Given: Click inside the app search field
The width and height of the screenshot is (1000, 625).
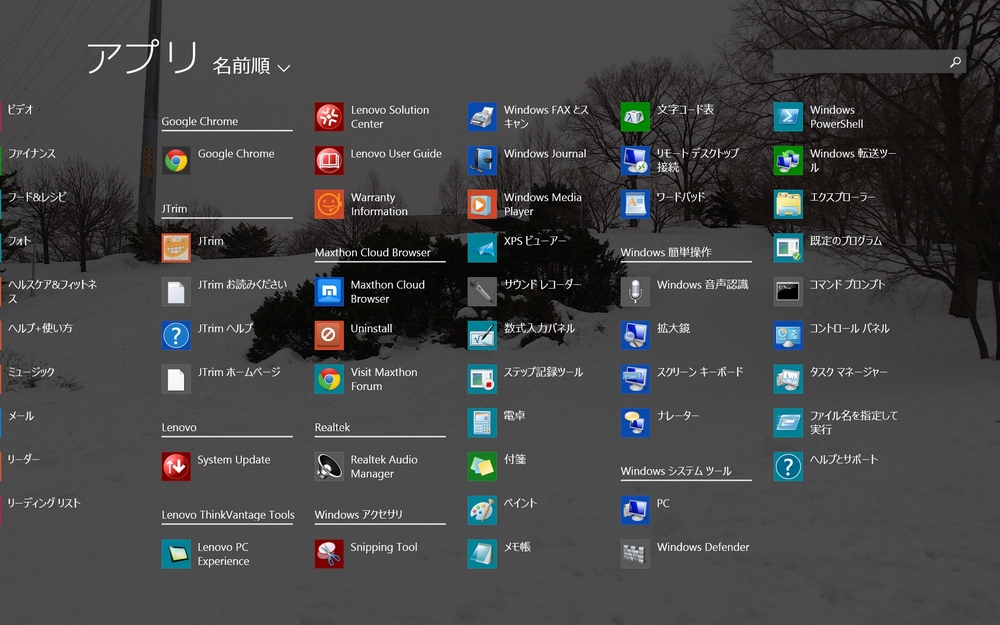Looking at the screenshot, I should click(x=858, y=62).
